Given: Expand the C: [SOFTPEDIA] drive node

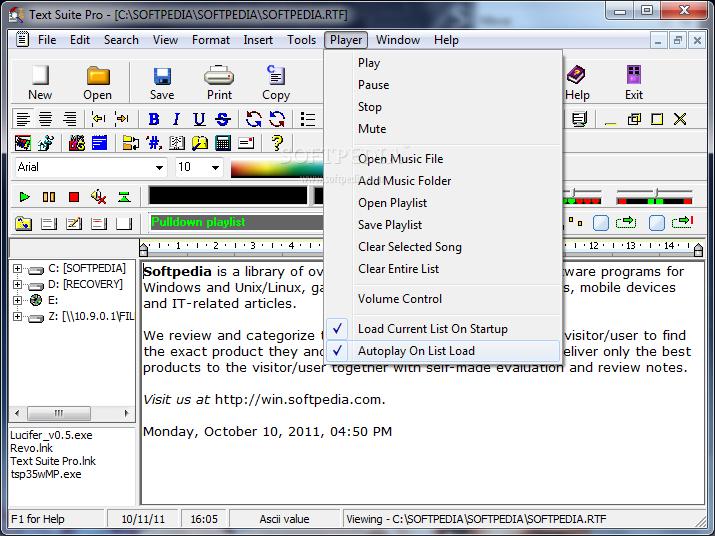Looking at the screenshot, I should tap(17, 268).
